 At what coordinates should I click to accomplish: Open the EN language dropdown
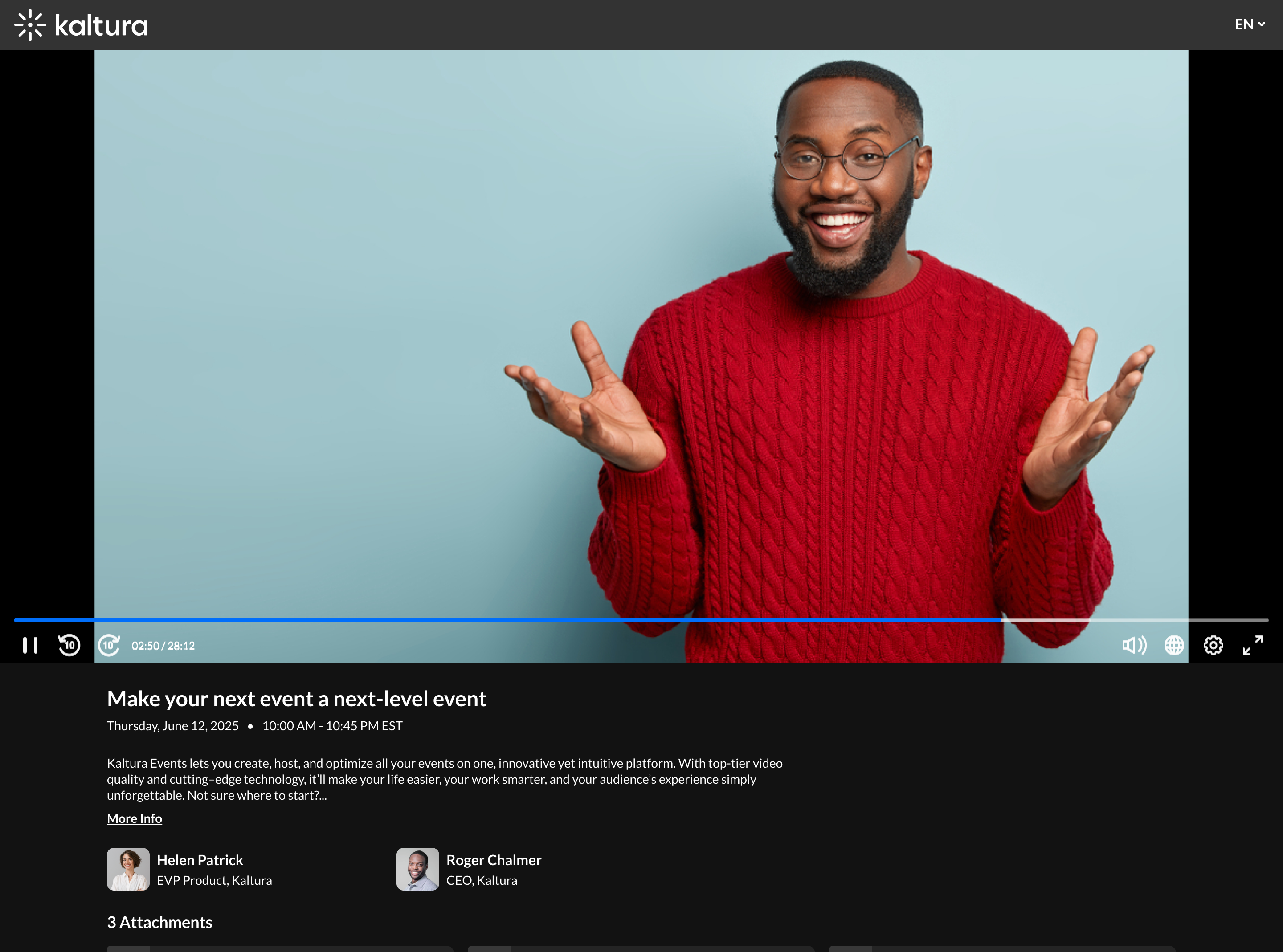[1244, 25]
